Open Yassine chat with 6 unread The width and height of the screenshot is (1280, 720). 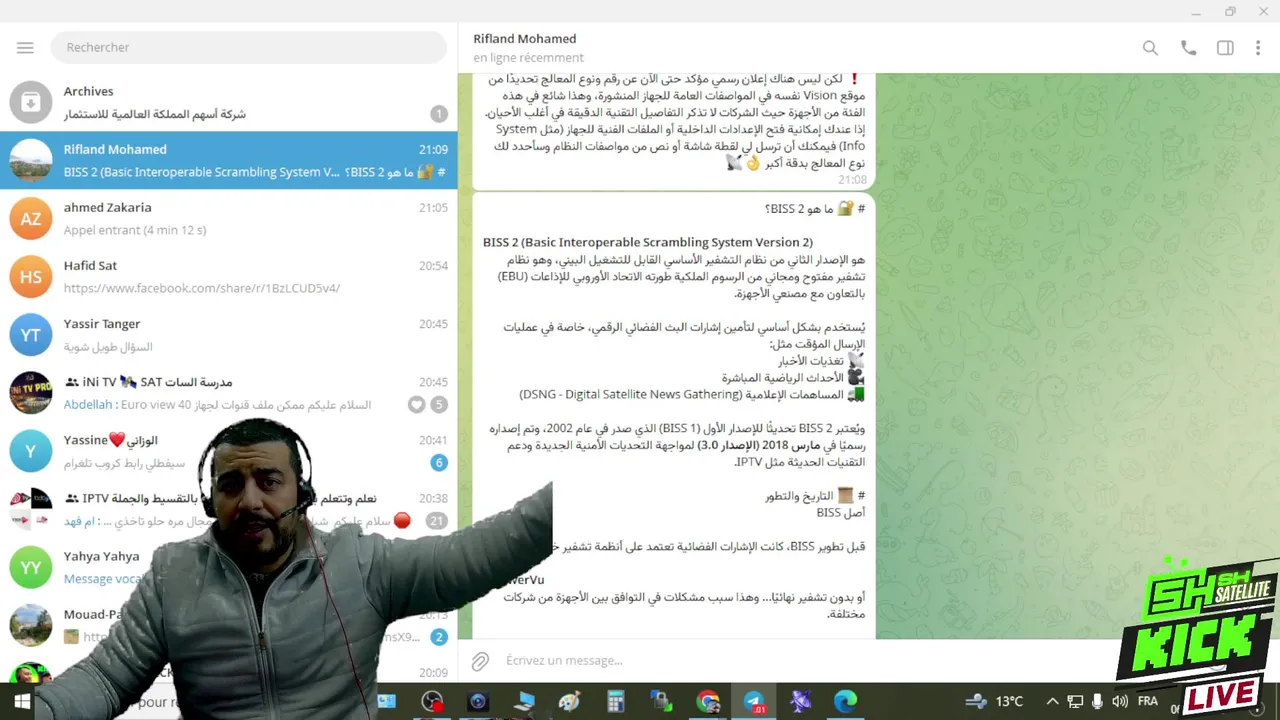coord(229,451)
